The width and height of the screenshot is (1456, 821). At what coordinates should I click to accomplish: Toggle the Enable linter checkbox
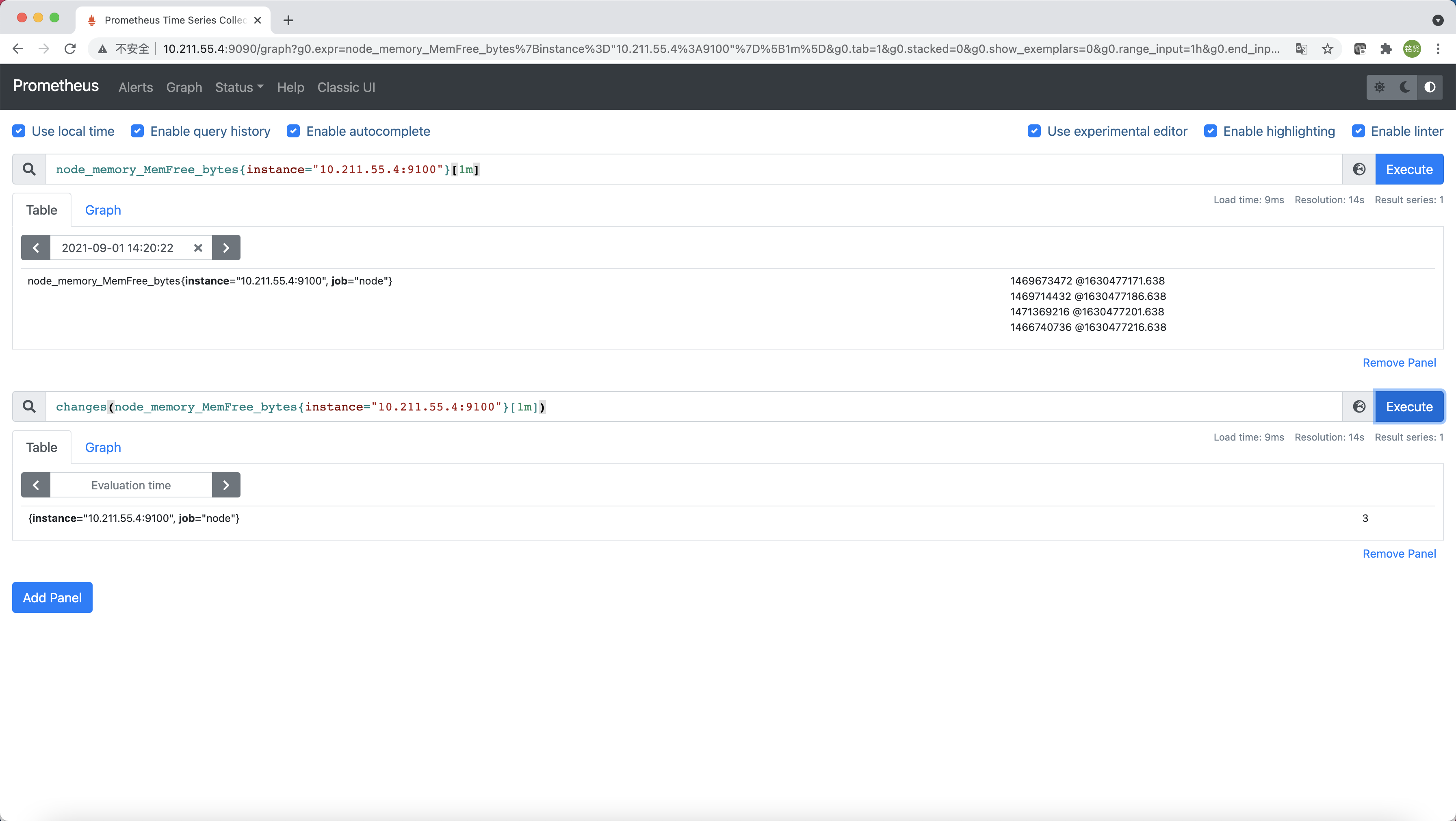click(x=1358, y=131)
